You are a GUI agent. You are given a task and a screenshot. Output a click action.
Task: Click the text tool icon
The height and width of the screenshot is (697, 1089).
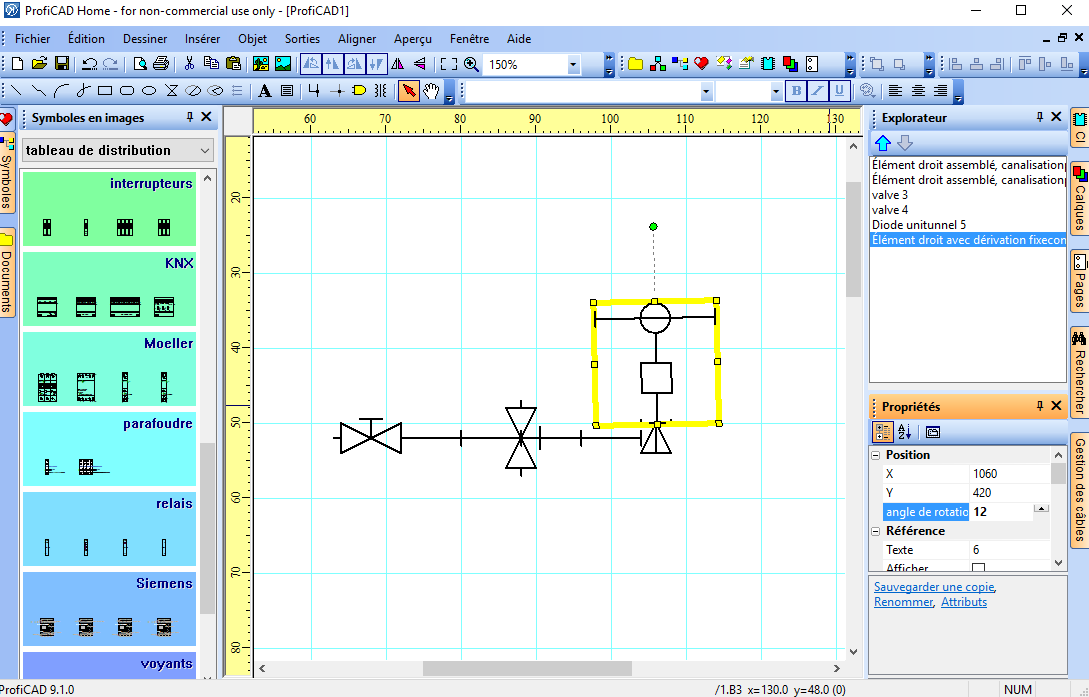[x=265, y=91]
